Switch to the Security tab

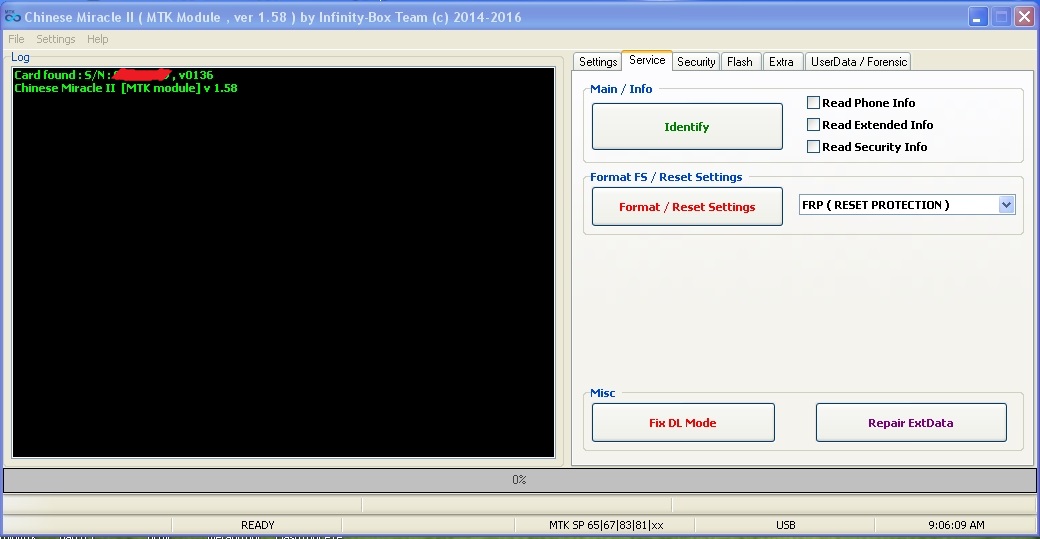pos(696,62)
